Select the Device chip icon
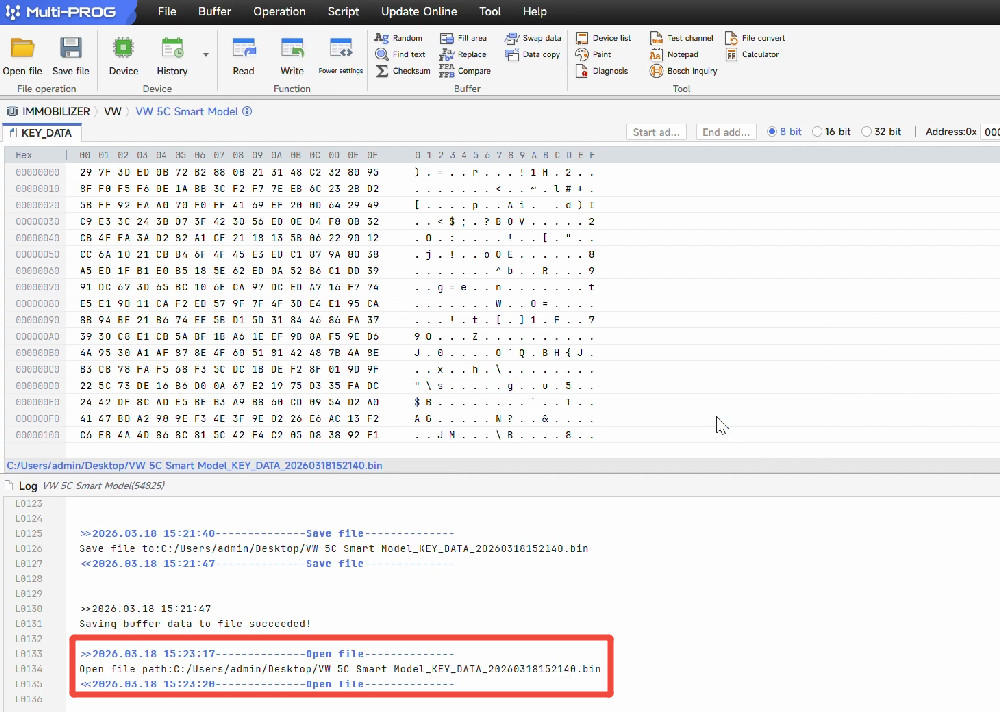 click(123, 49)
